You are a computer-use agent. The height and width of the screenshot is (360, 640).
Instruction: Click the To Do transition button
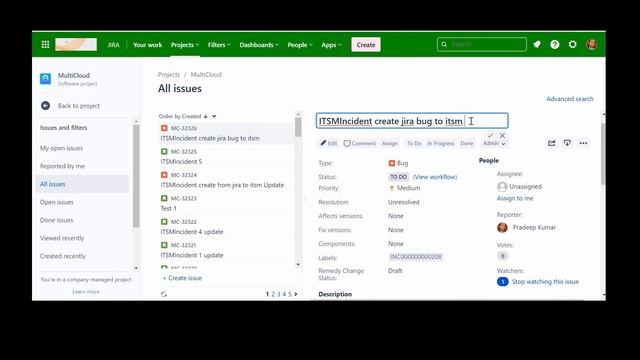click(414, 143)
